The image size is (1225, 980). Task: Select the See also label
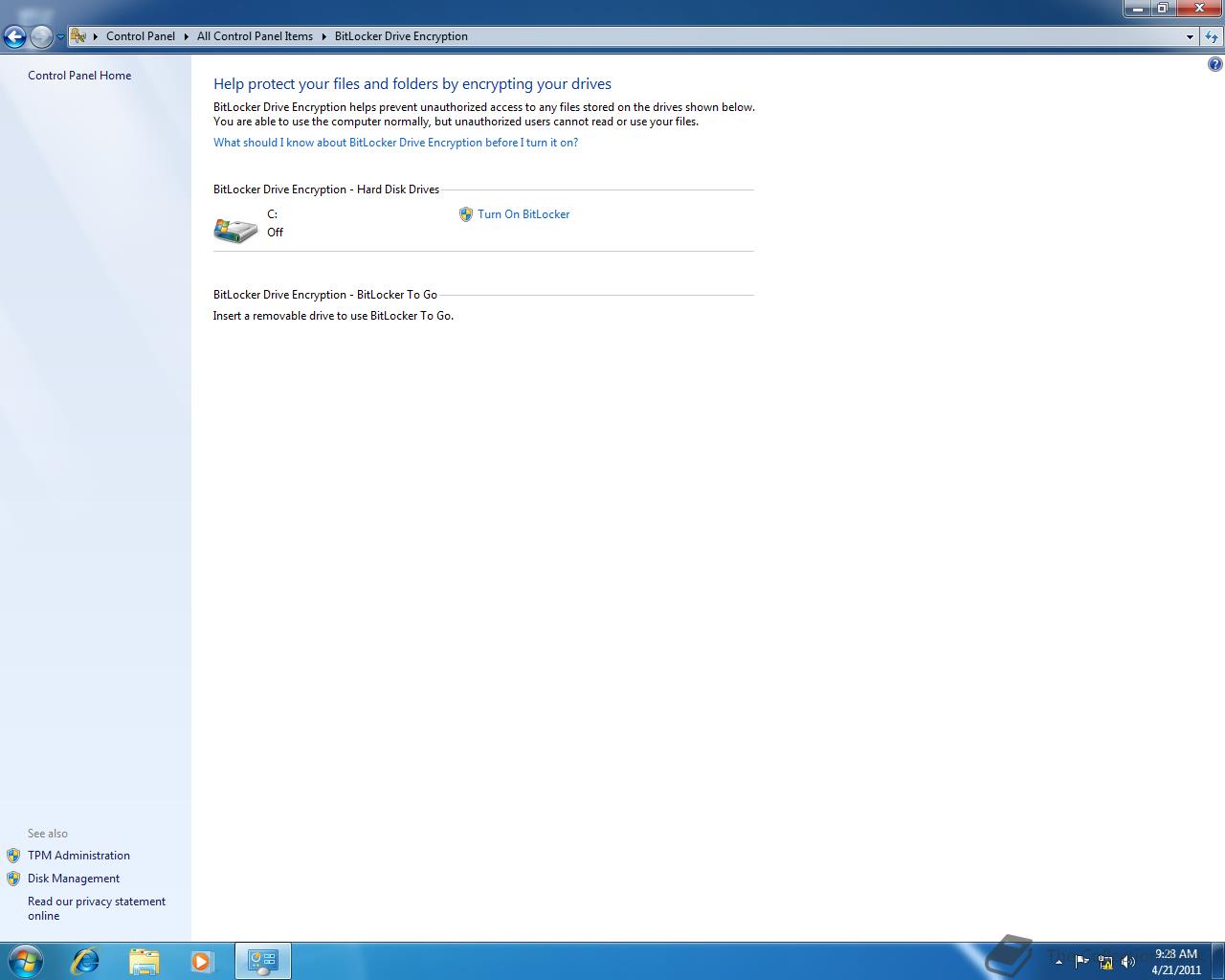(x=48, y=834)
